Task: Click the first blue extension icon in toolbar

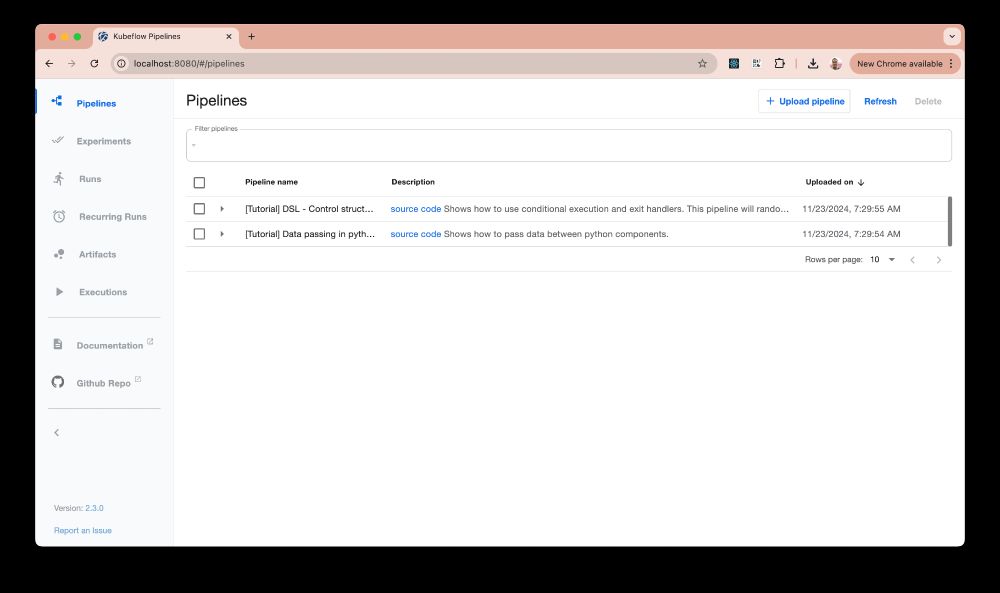Action: click(734, 64)
